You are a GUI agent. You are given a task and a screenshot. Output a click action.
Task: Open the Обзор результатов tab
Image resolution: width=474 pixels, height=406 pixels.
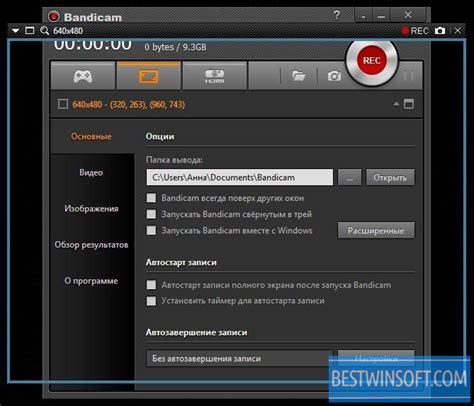click(x=91, y=245)
